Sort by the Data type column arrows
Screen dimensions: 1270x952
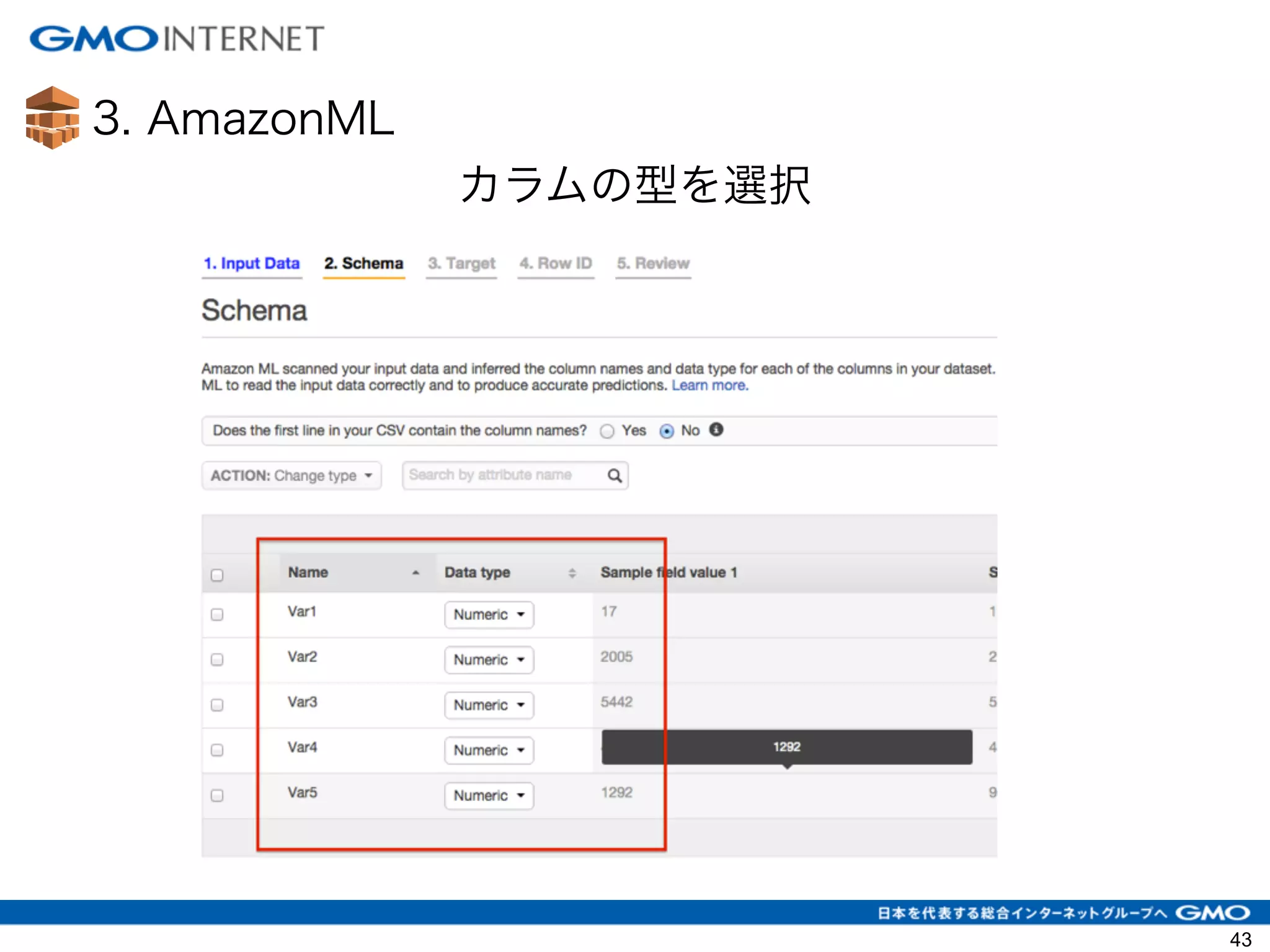point(572,573)
